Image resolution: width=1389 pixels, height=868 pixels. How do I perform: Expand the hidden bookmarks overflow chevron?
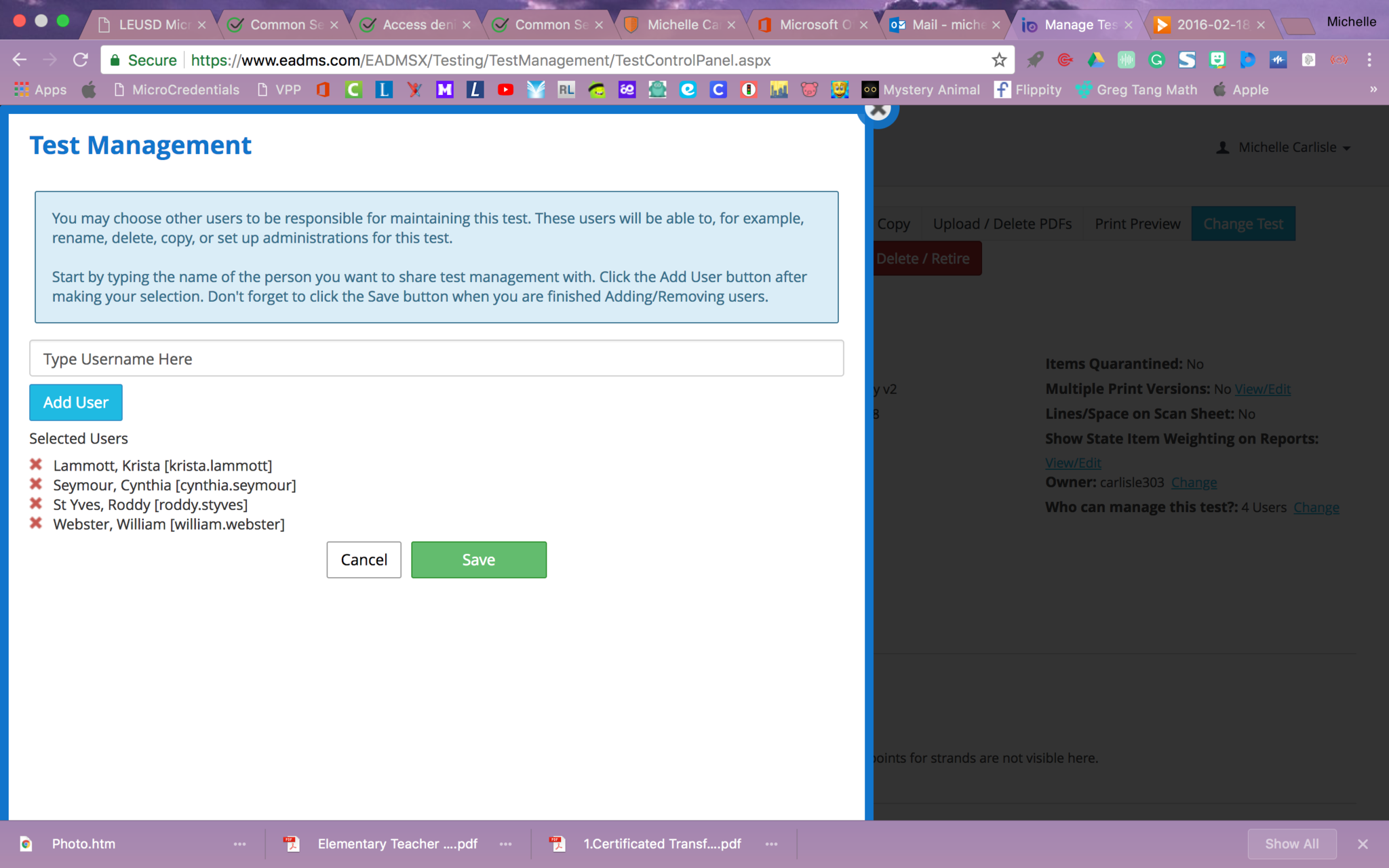click(x=1373, y=90)
